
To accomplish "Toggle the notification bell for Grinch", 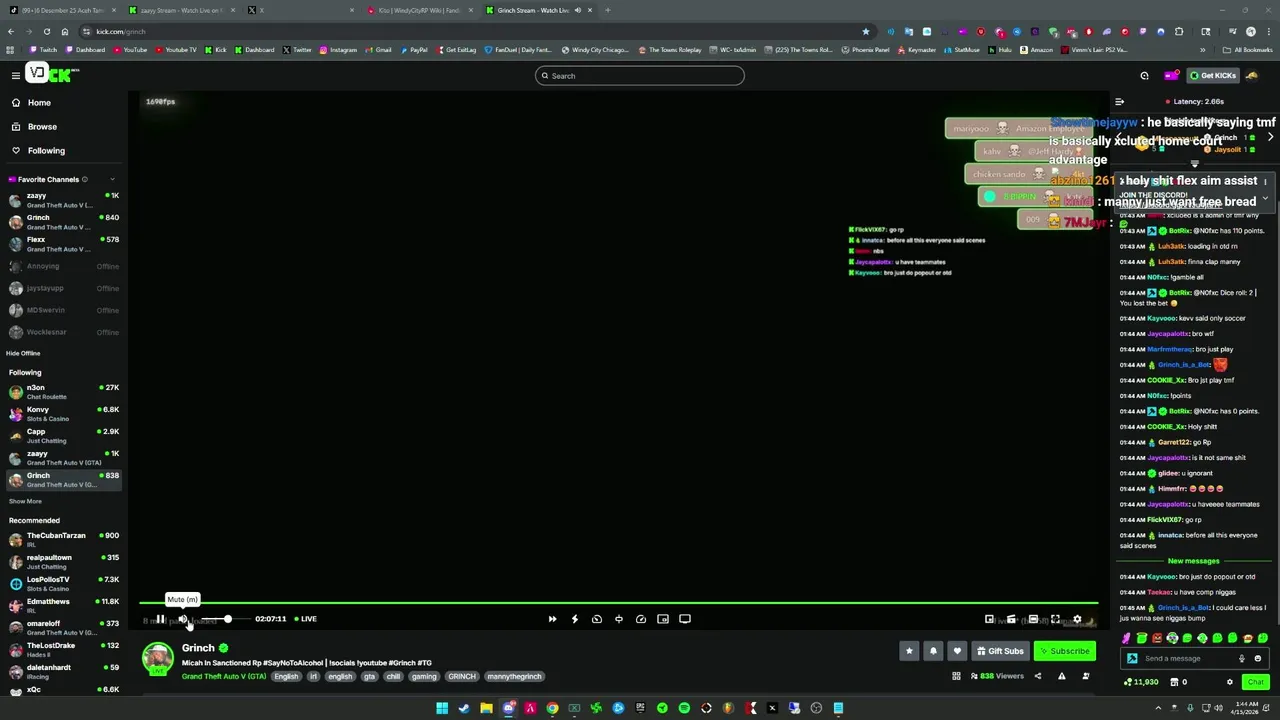I will click(933, 651).
